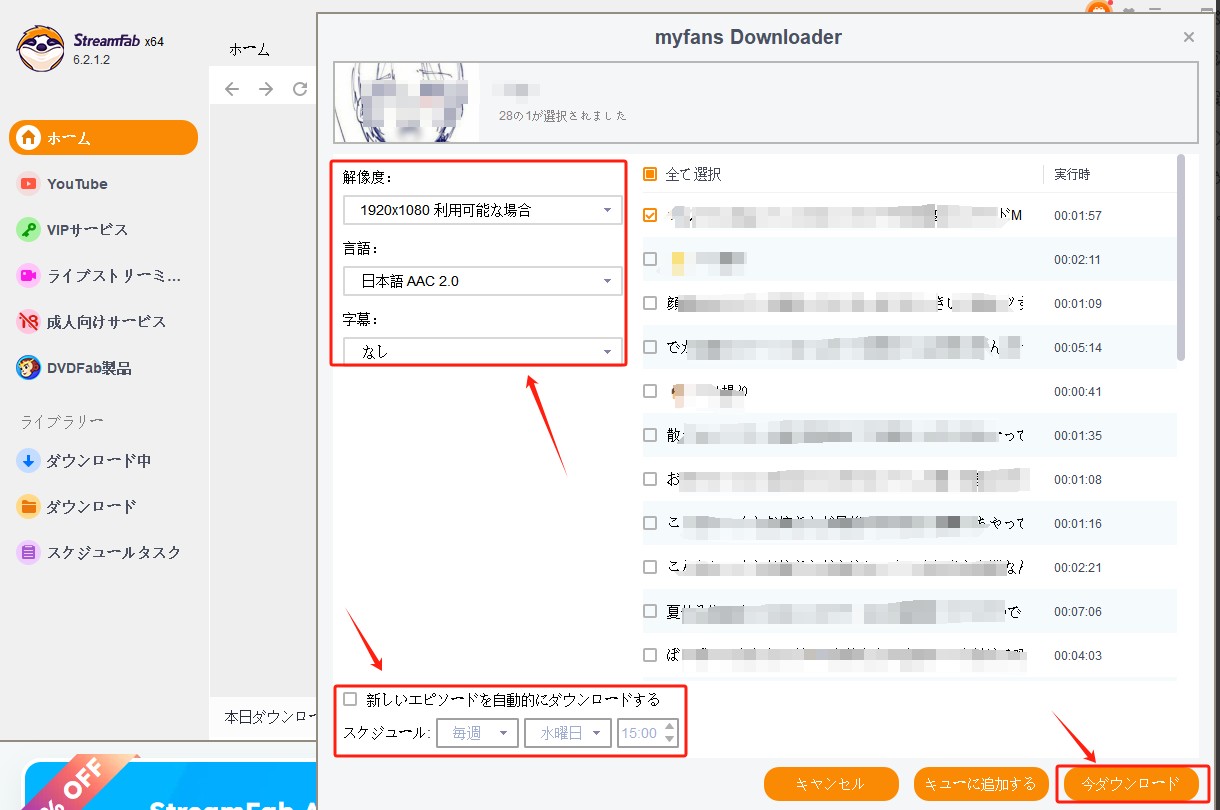The width and height of the screenshot is (1220, 810).
Task: Reload the page with the refresh icon
Action: point(300,90)
